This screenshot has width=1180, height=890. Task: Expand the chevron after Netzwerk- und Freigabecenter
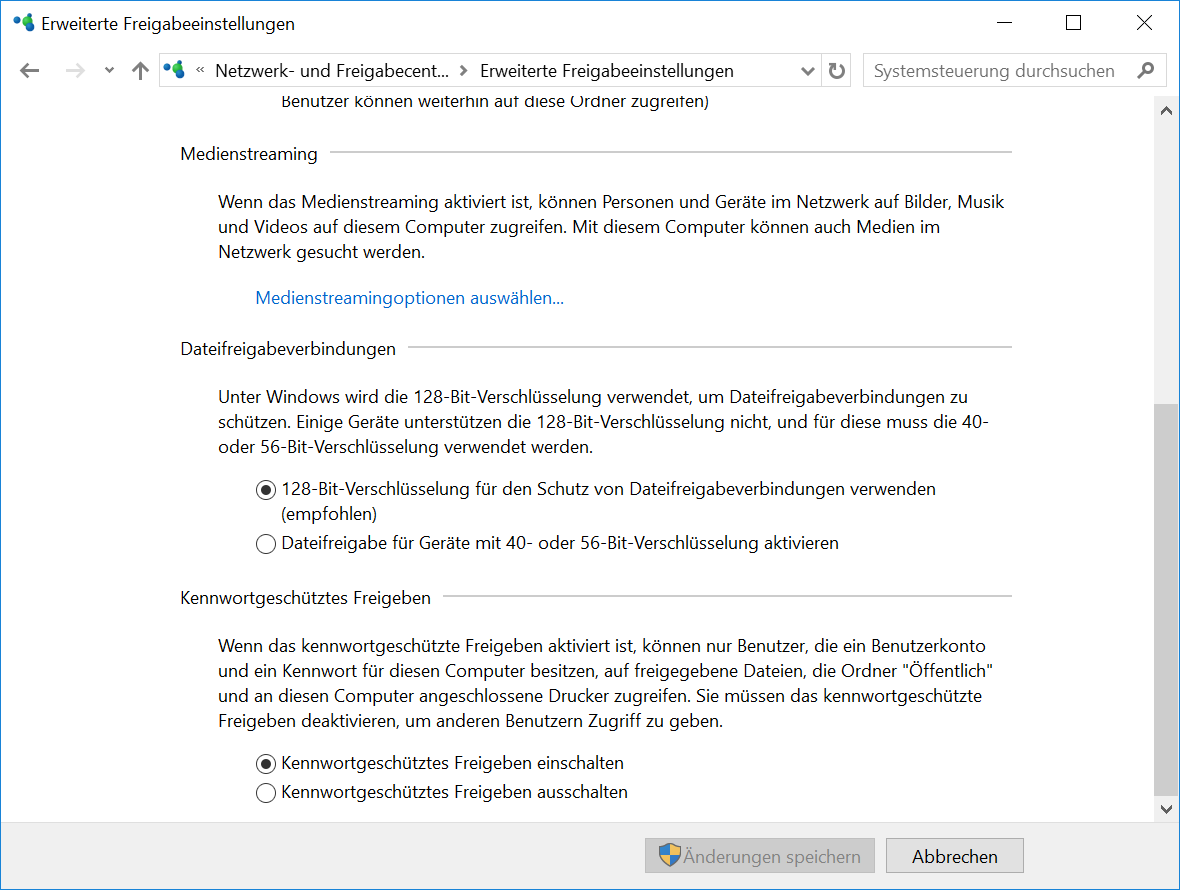[464, 71]
